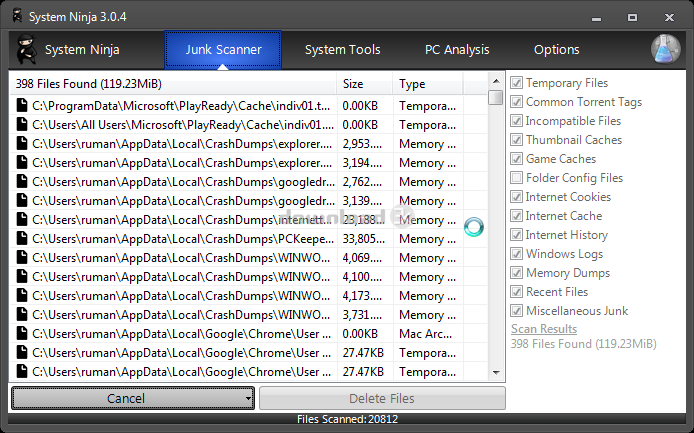The height and width of the screenshot is (433, 694).
Task: Click file icon of WINWO dump sized 4,069
Action: pos(22,258)
